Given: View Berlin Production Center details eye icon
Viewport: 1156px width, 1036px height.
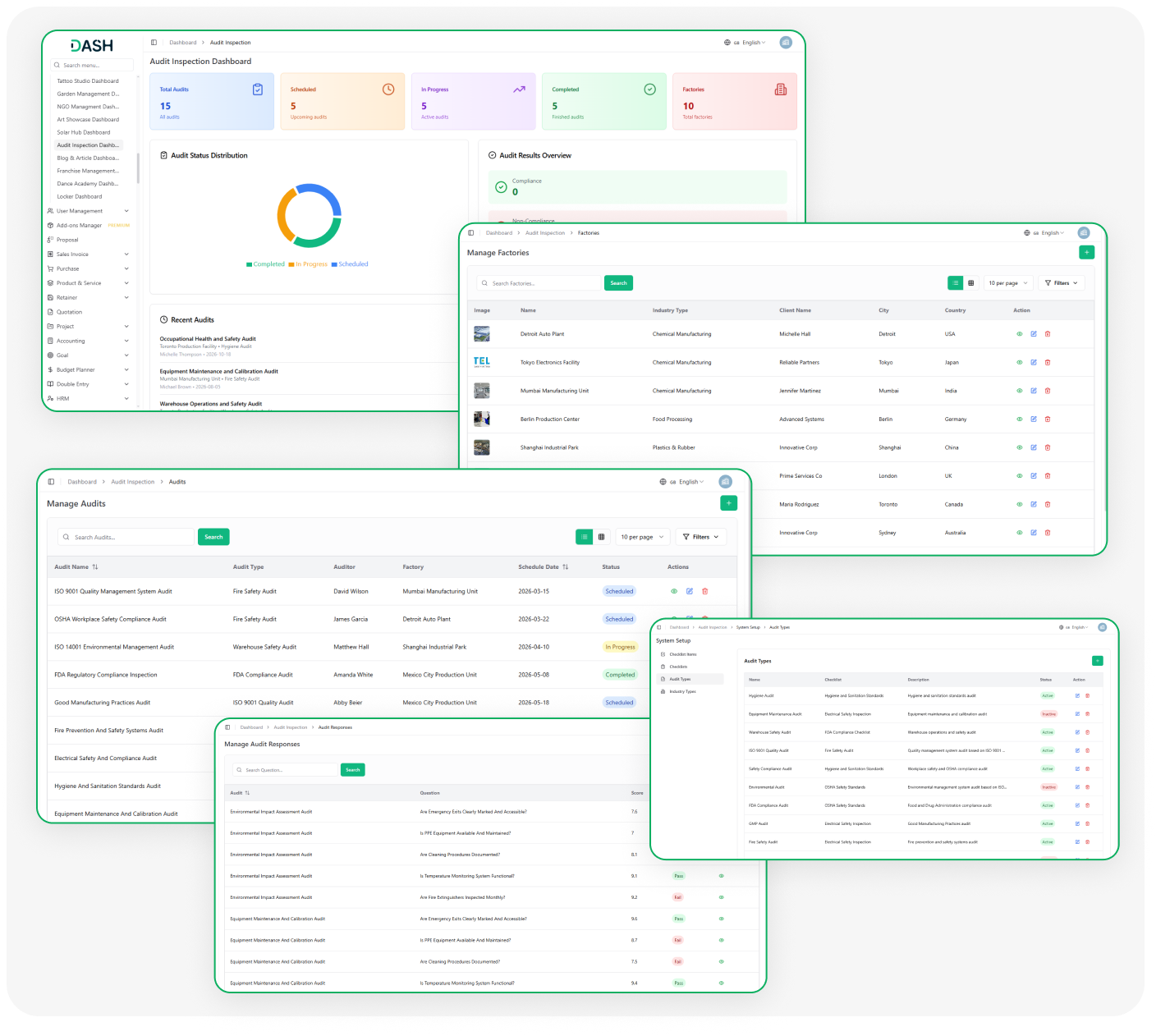Looking at the screenshot, I should tap(1020, 419).
